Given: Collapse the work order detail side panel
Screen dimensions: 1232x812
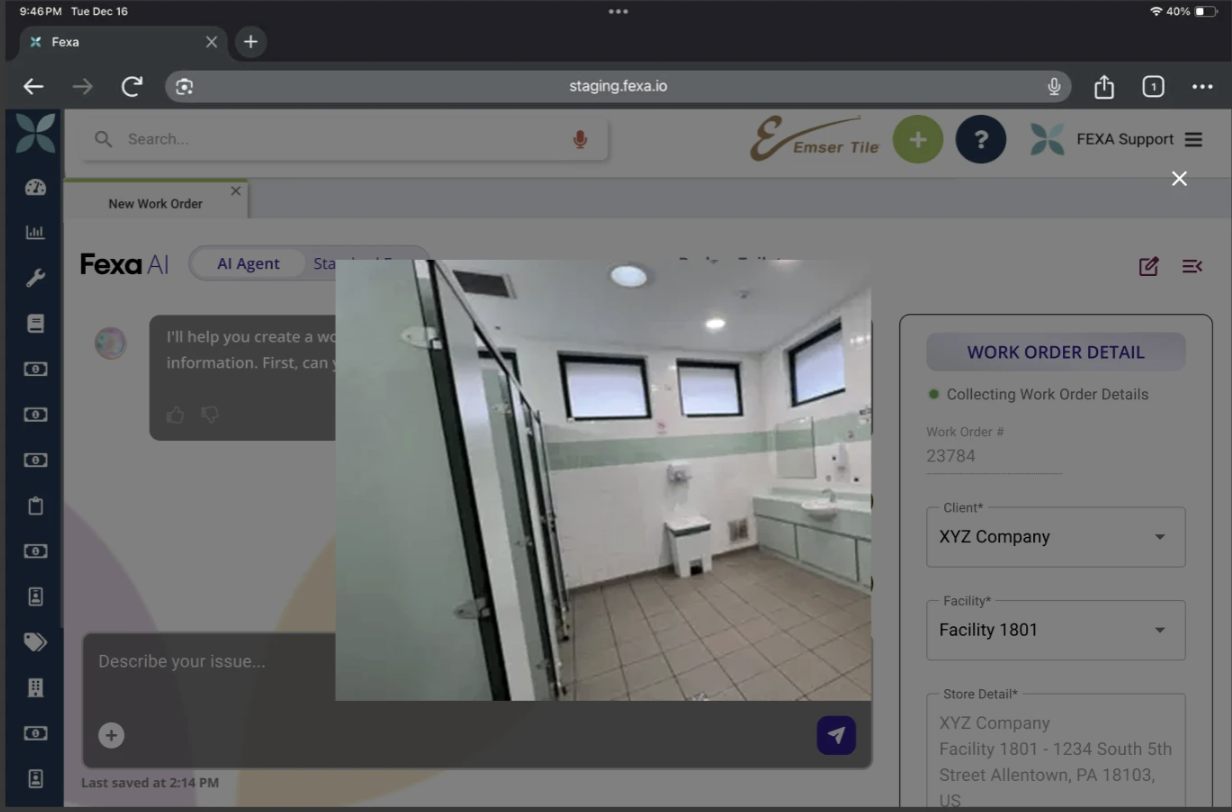Looking at the screenshot, I should 1191,266.
